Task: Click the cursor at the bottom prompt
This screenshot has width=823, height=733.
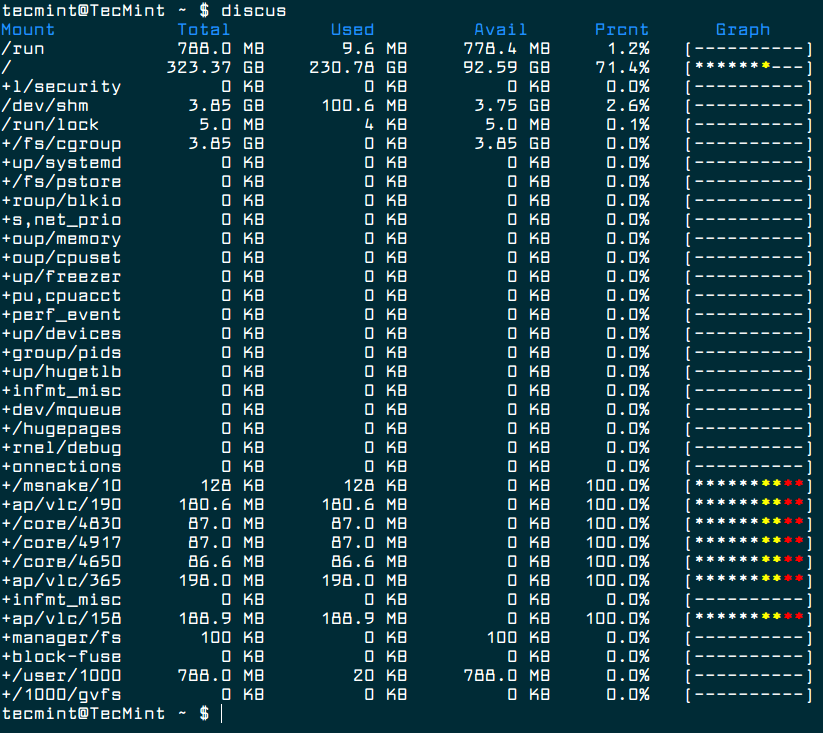Action: [221, 714]
